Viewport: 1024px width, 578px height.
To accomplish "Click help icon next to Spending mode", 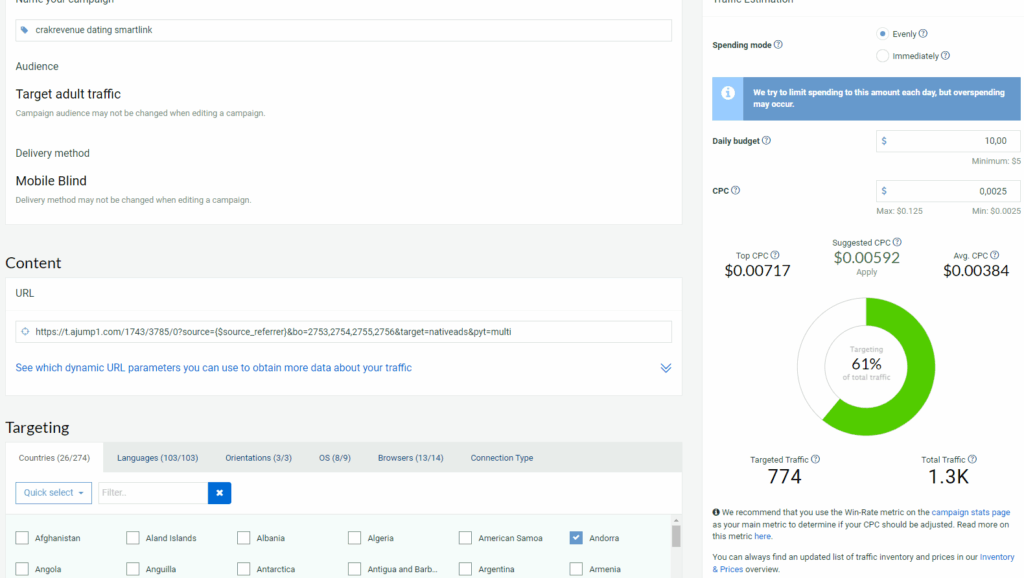I will 778,45.
